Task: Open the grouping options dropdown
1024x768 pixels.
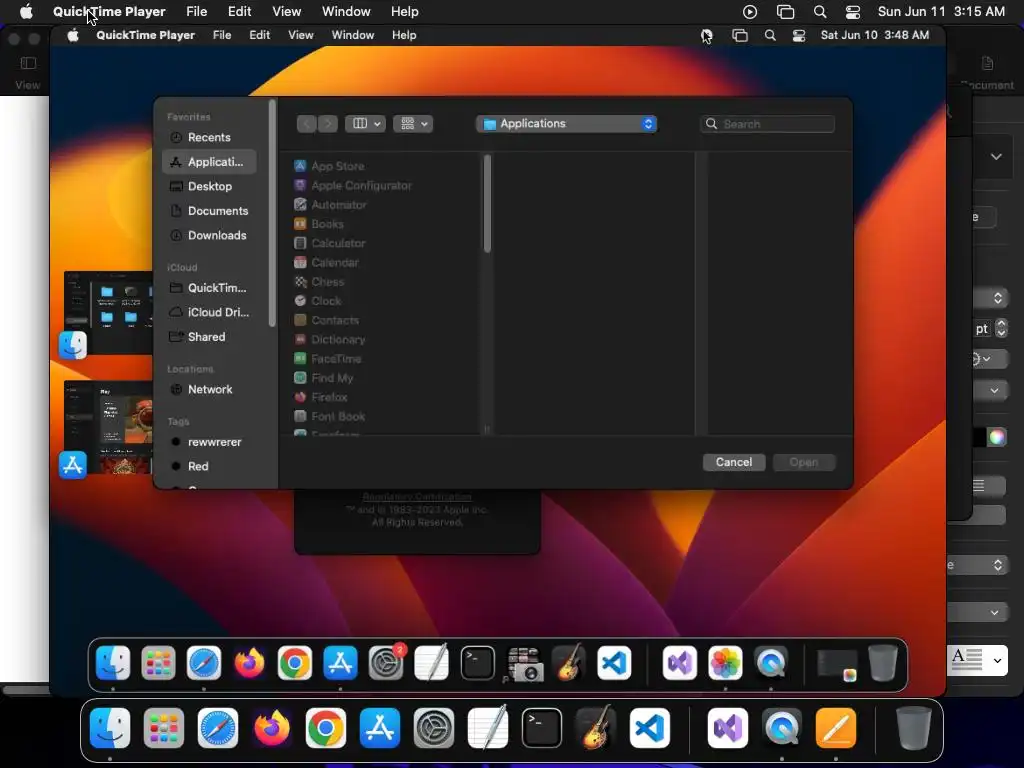Action: tap(413, 123)
